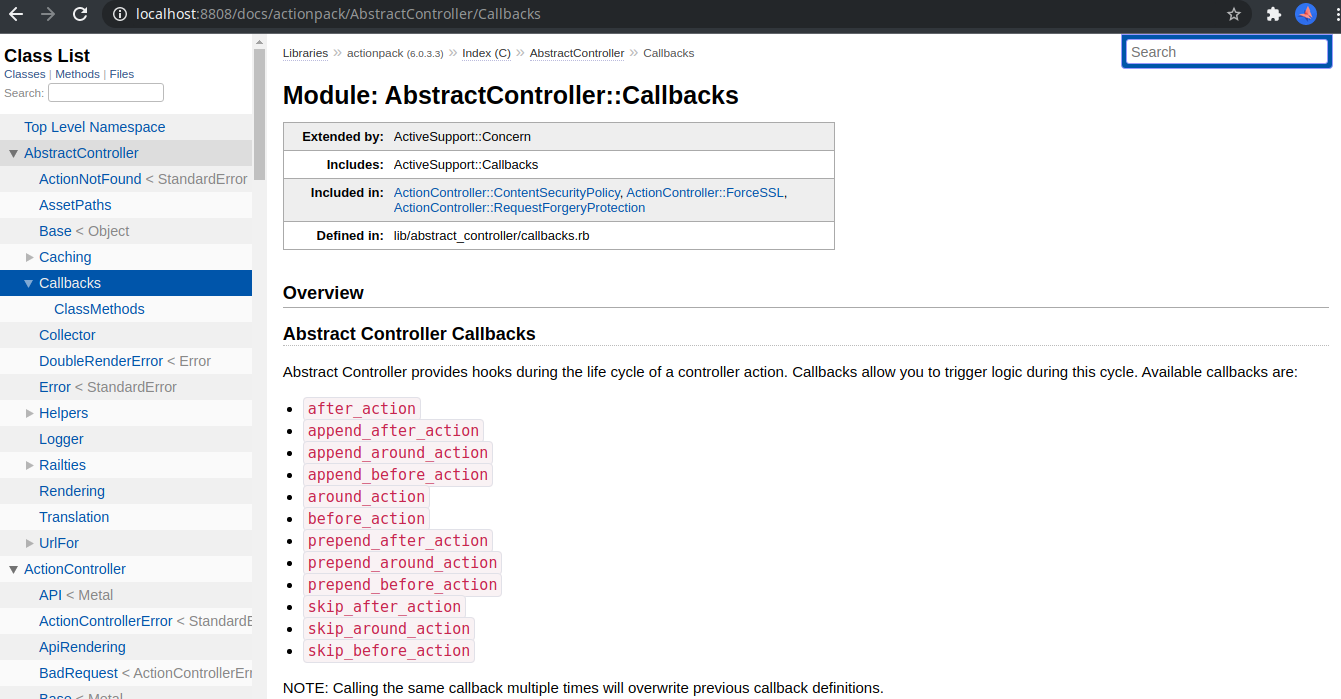The image size is (1341, 699).
Task: Click the browser back arrow
Action: click(16, 14)
